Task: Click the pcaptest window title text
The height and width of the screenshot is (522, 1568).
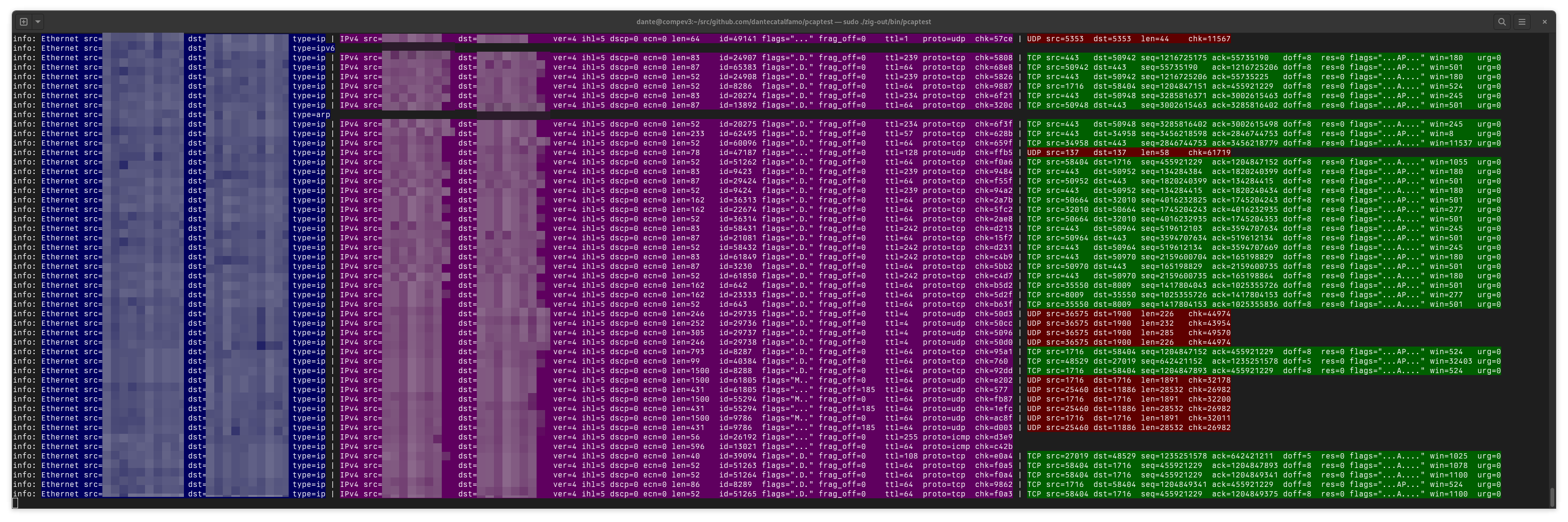Action: 784,22
